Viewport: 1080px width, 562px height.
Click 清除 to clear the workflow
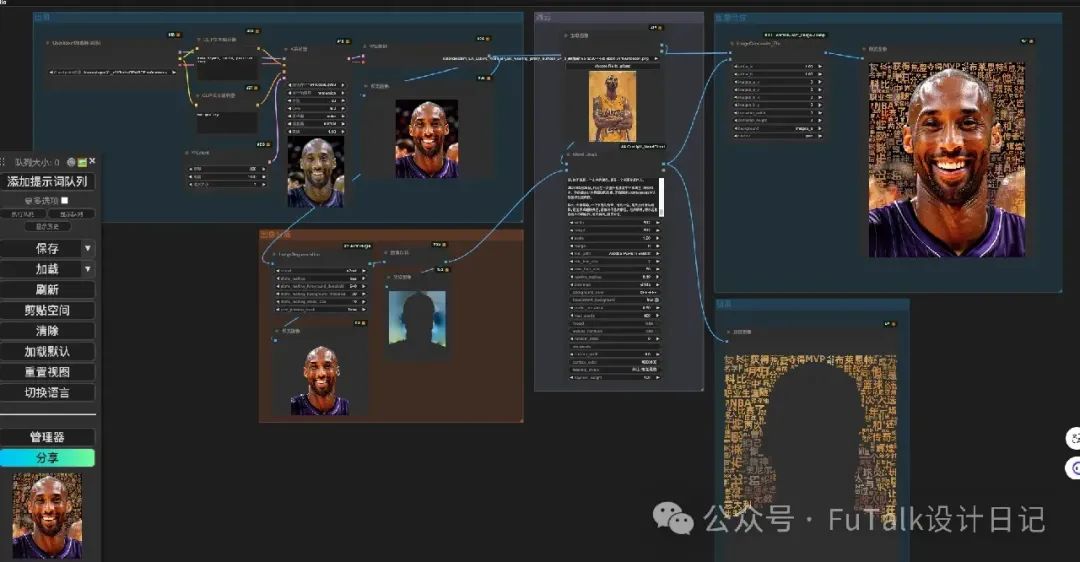pyautogui.click(x=48, y=331)
